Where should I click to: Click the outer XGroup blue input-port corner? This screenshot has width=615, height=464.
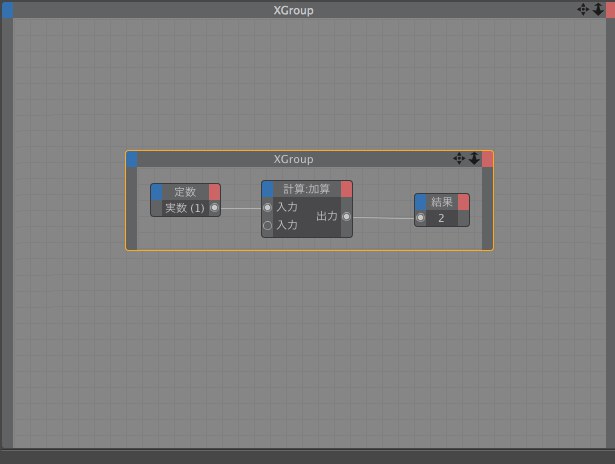(x=7, y=10)
